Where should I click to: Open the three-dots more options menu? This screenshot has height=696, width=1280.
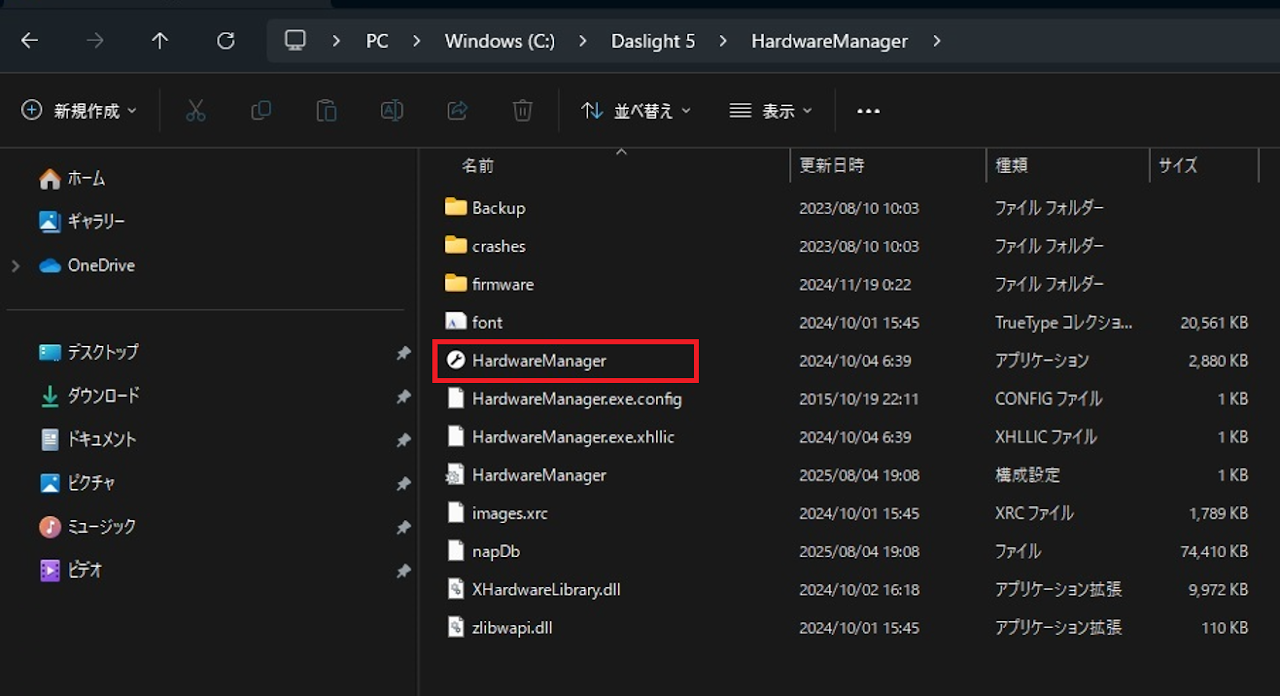pos(868,111)
